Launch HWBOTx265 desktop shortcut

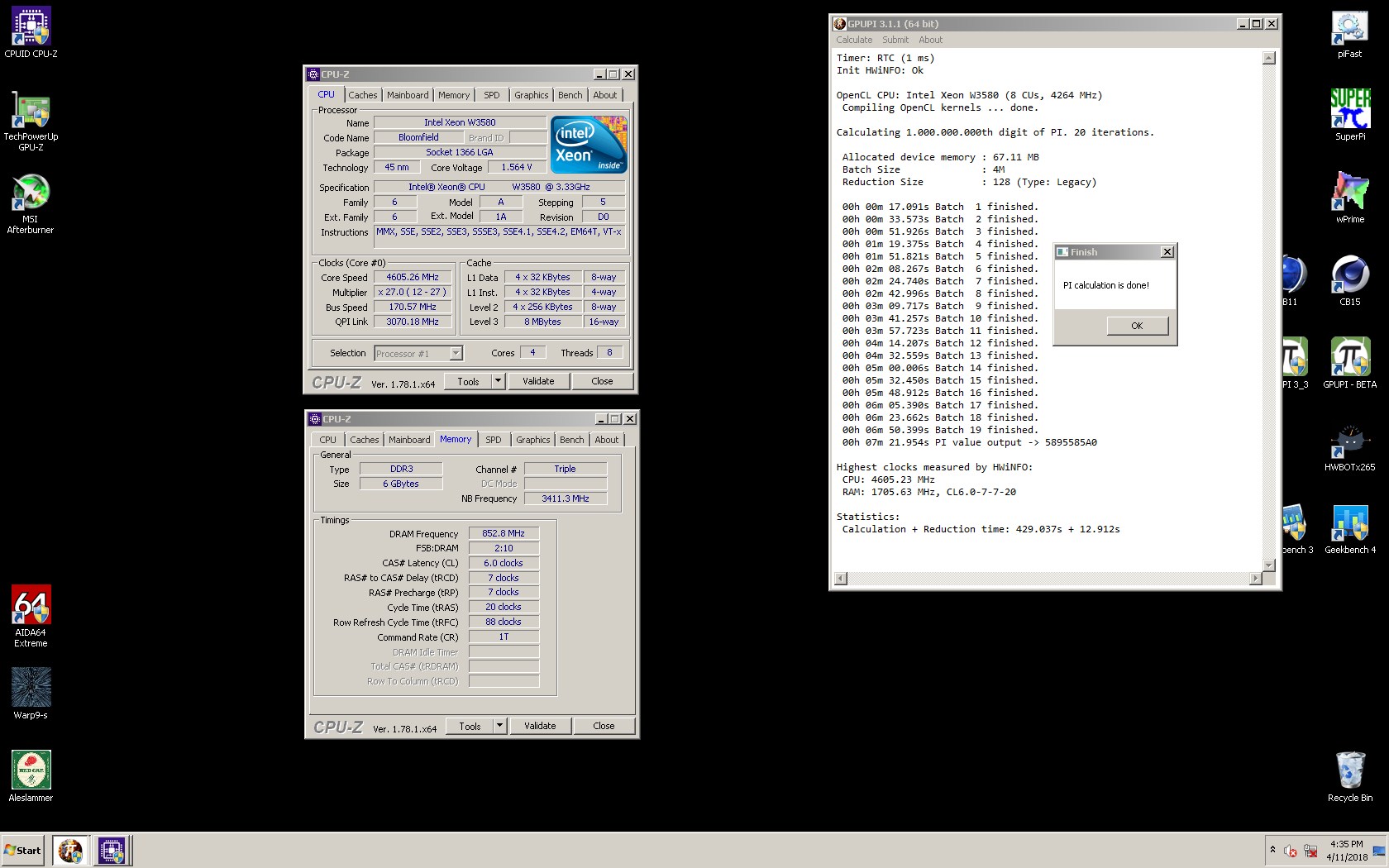click(1349, 446)
